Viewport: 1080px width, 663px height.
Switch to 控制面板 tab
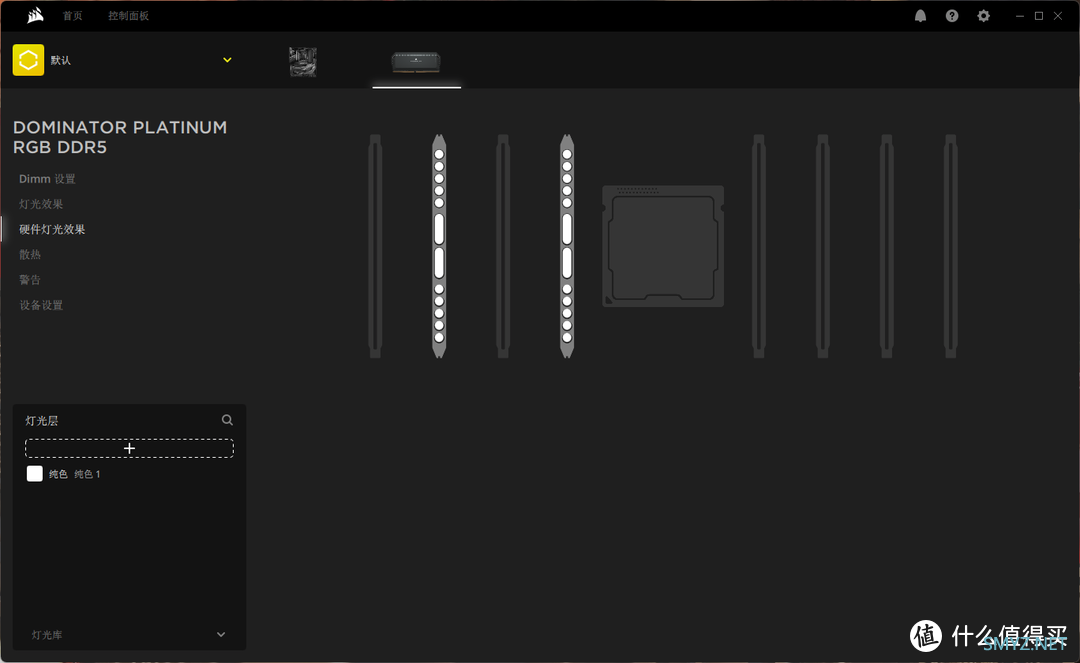tap(128, 16)
